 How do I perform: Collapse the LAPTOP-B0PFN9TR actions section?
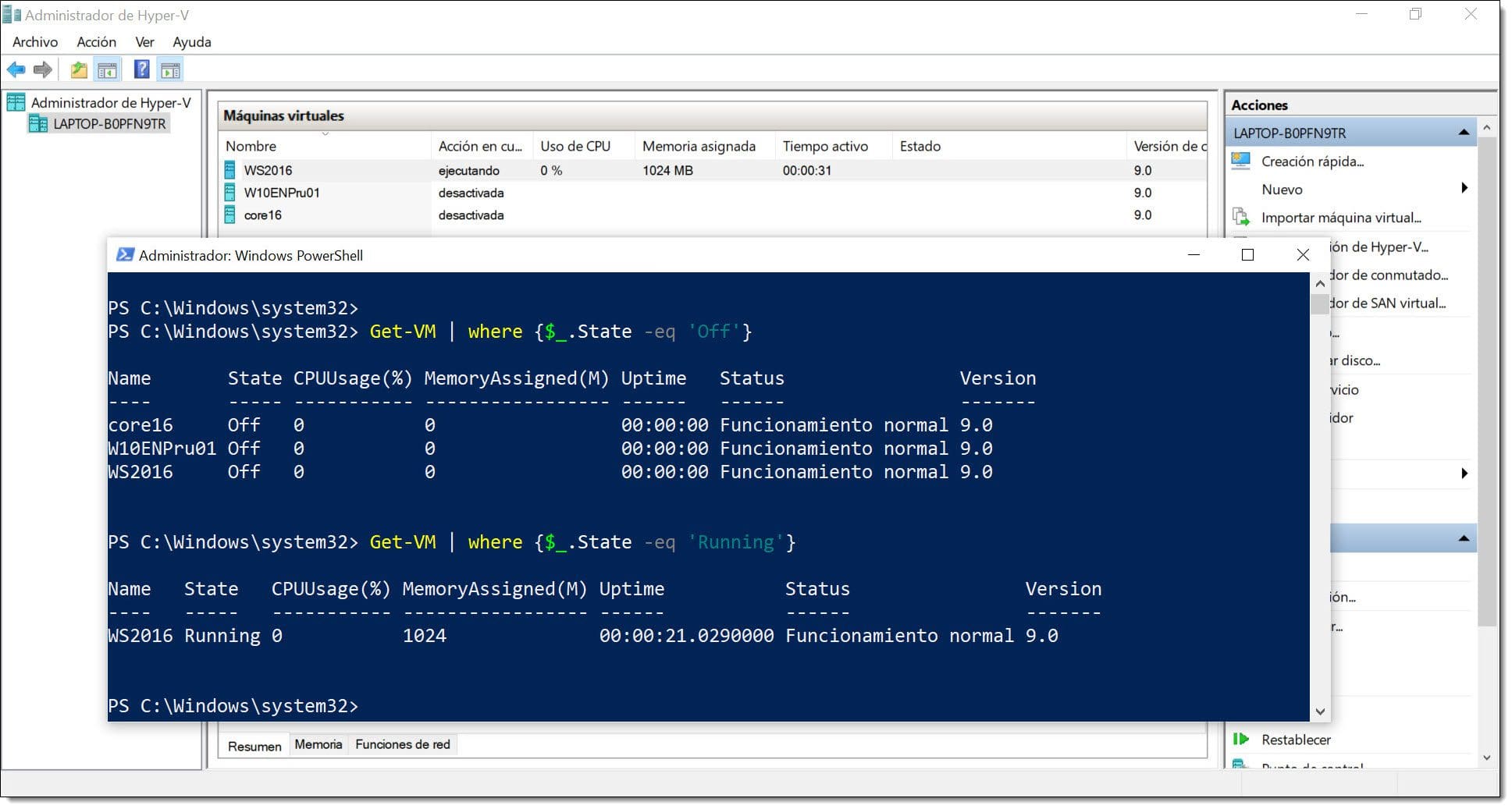point(1464,133)
